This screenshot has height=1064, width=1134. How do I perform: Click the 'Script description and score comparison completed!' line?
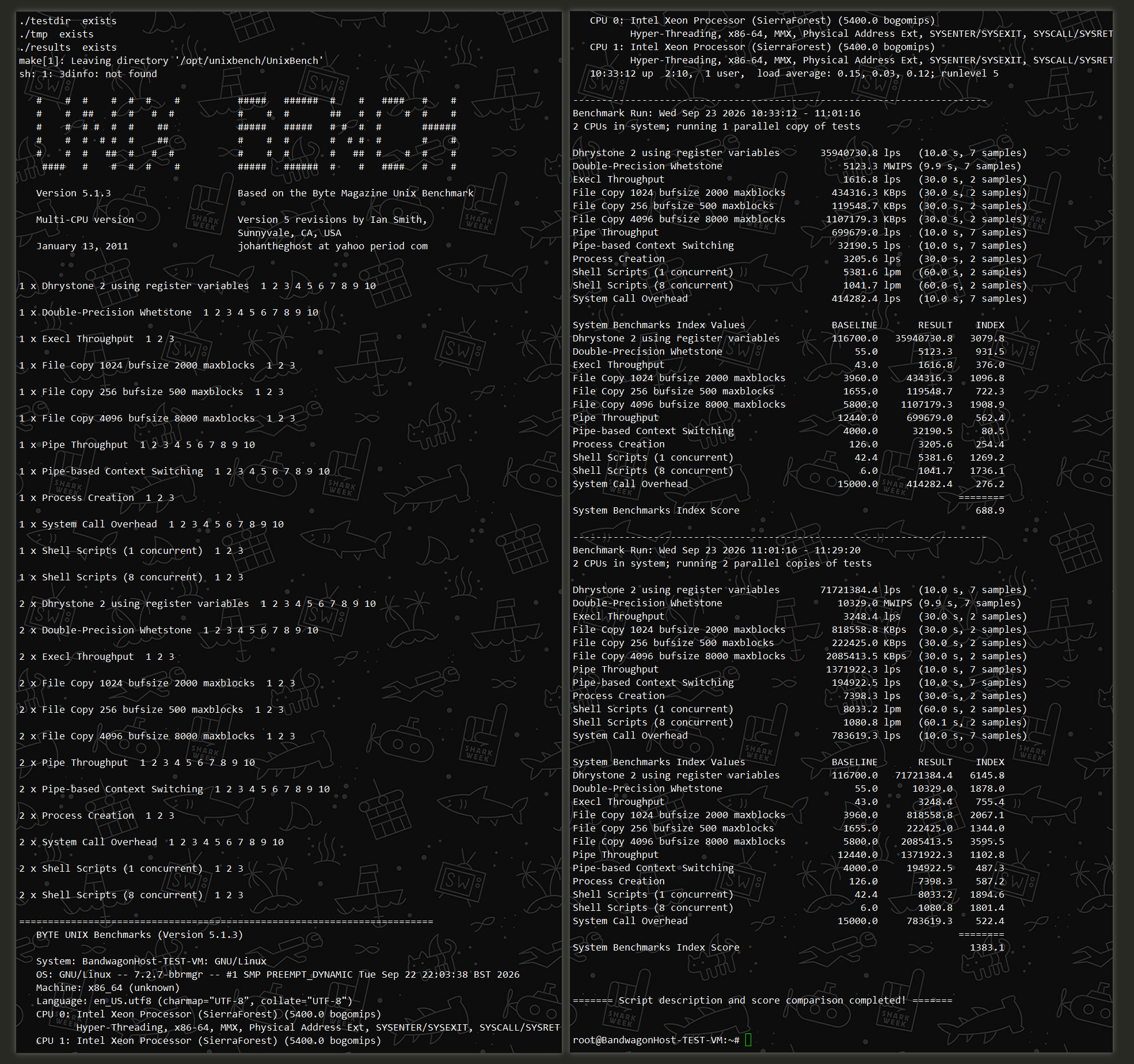762,1000
